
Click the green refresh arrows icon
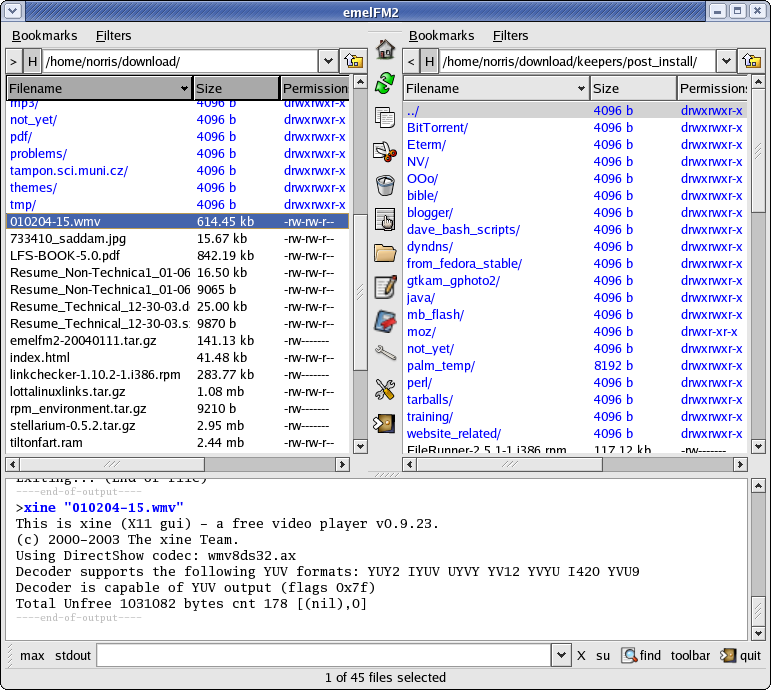tap(385, 83)
